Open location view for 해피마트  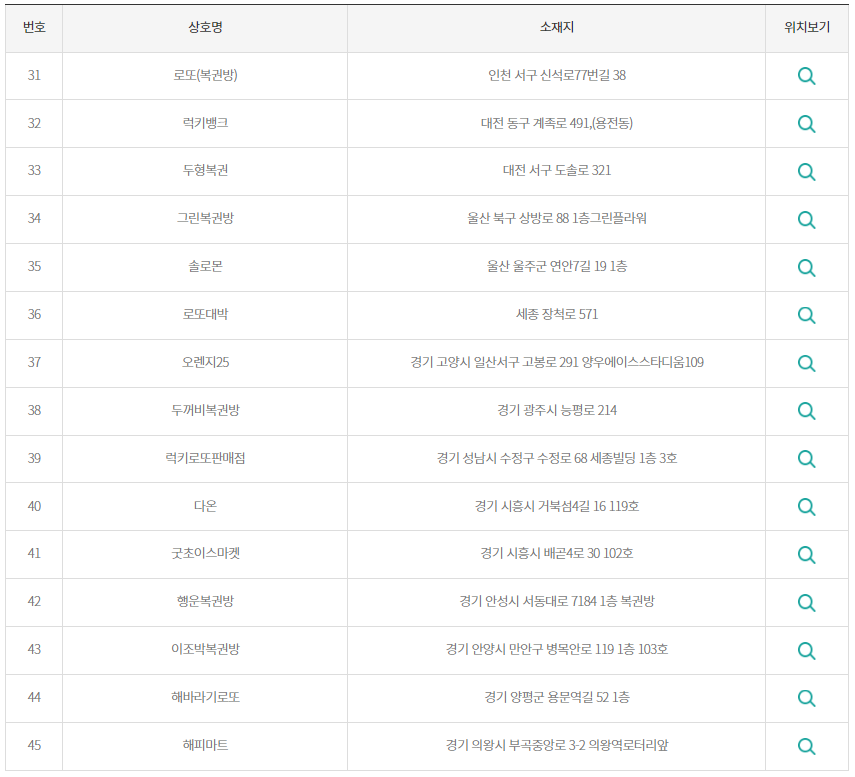pos(806,746)
